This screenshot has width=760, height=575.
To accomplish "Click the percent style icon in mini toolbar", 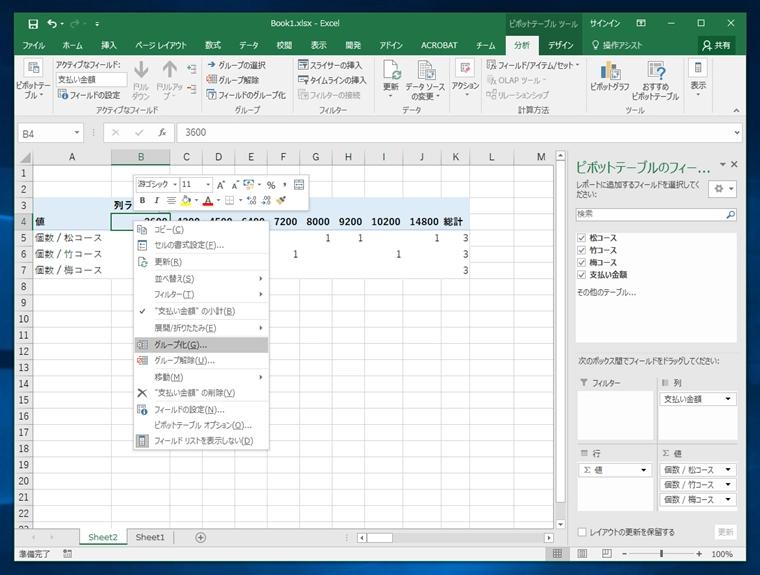I will (x=271, y=185).
